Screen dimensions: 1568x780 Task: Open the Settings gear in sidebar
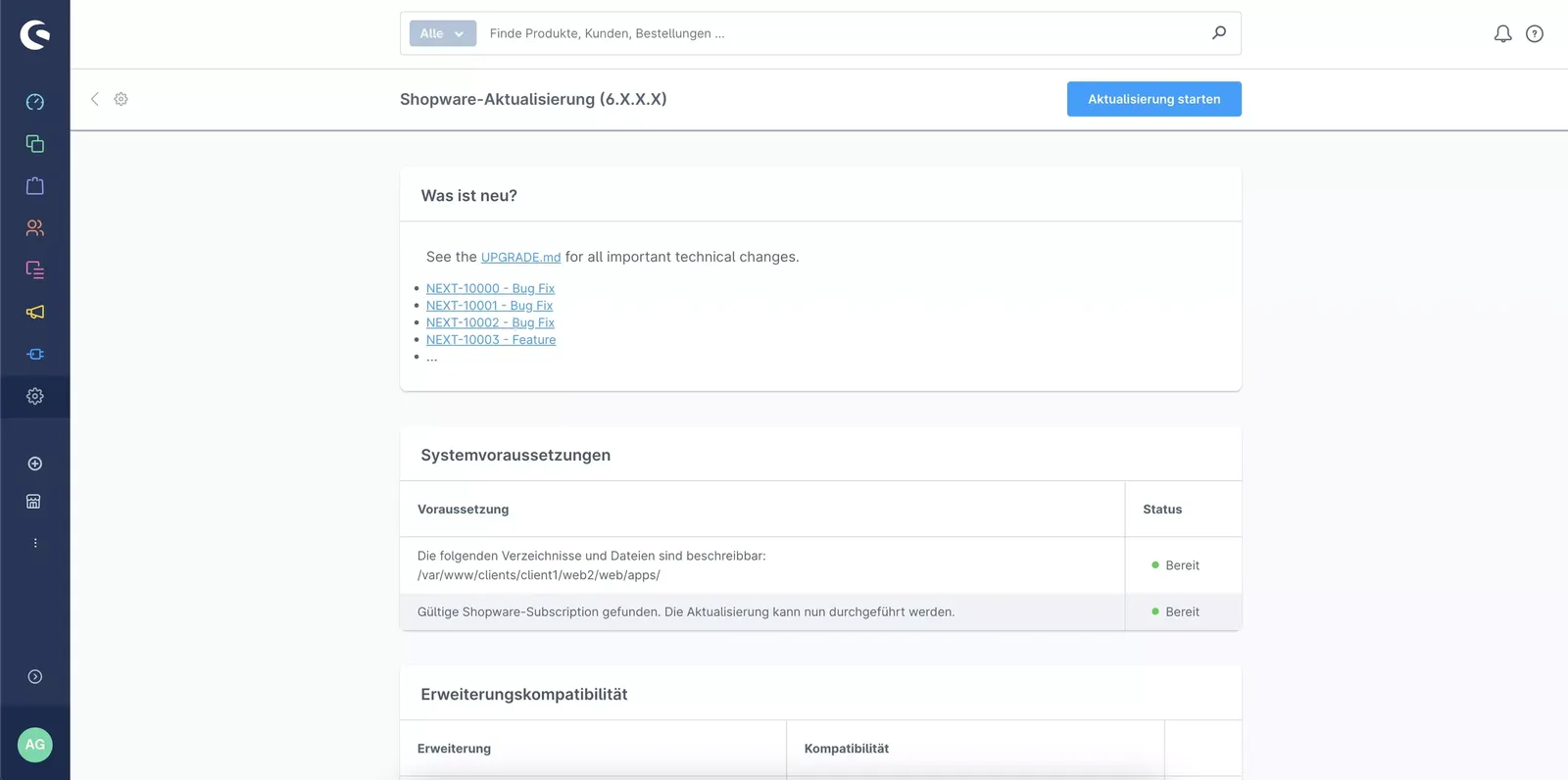35,397
